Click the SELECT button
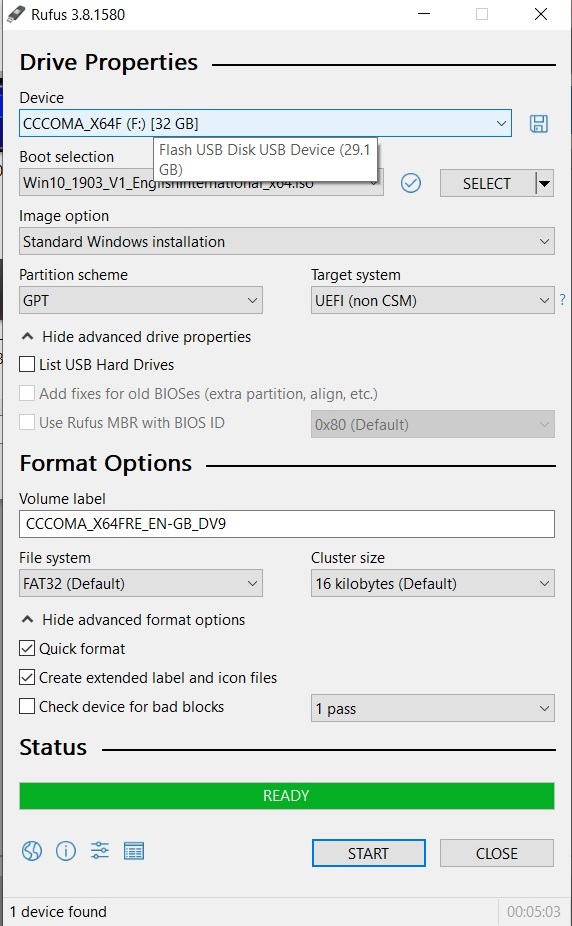 click(486, 184)
